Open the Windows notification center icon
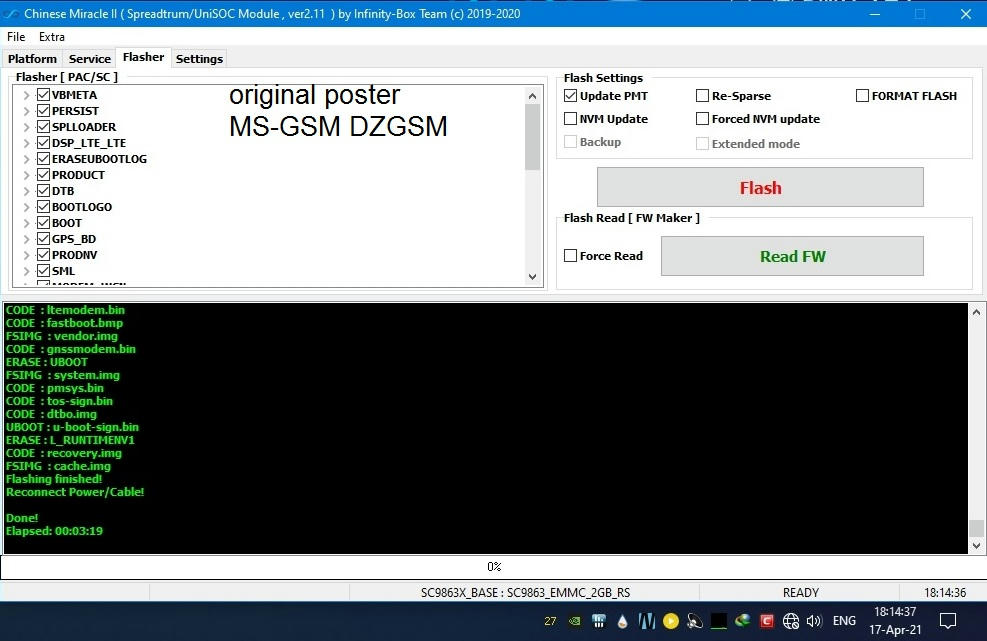This screenshot has width=987, height=641. (x=947, y=621)
